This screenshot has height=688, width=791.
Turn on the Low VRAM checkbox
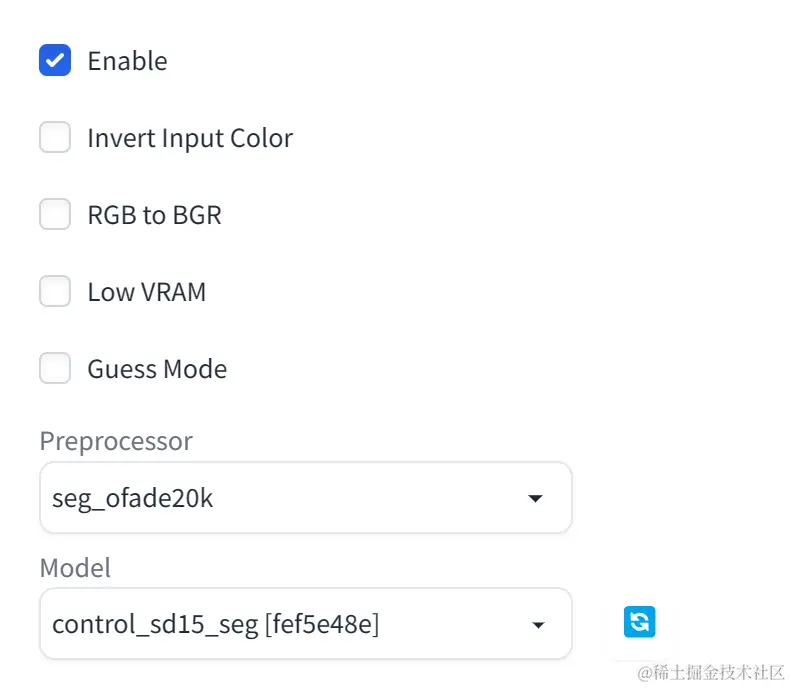(x=55, y=291)
